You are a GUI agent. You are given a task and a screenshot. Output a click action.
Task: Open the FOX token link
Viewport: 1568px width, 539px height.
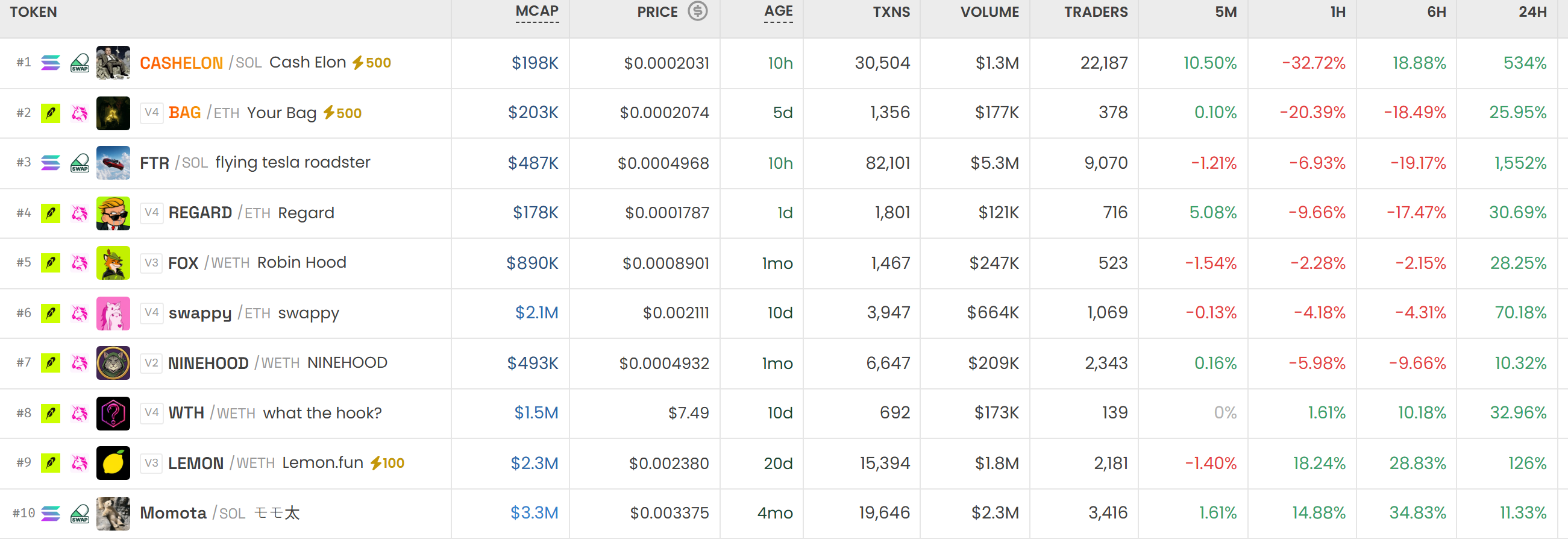[183, 263]
